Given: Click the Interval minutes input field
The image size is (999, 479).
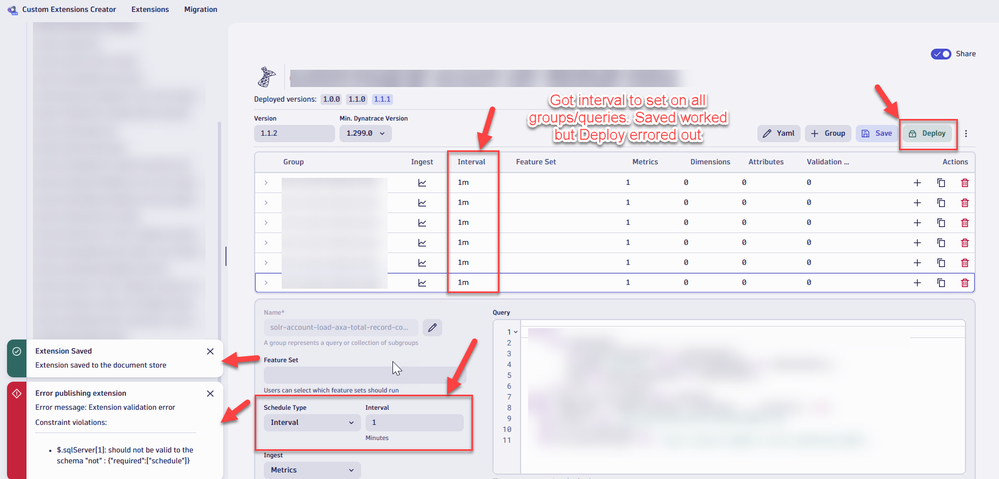Looking at the screenshot, I should [x=413, y=423].
